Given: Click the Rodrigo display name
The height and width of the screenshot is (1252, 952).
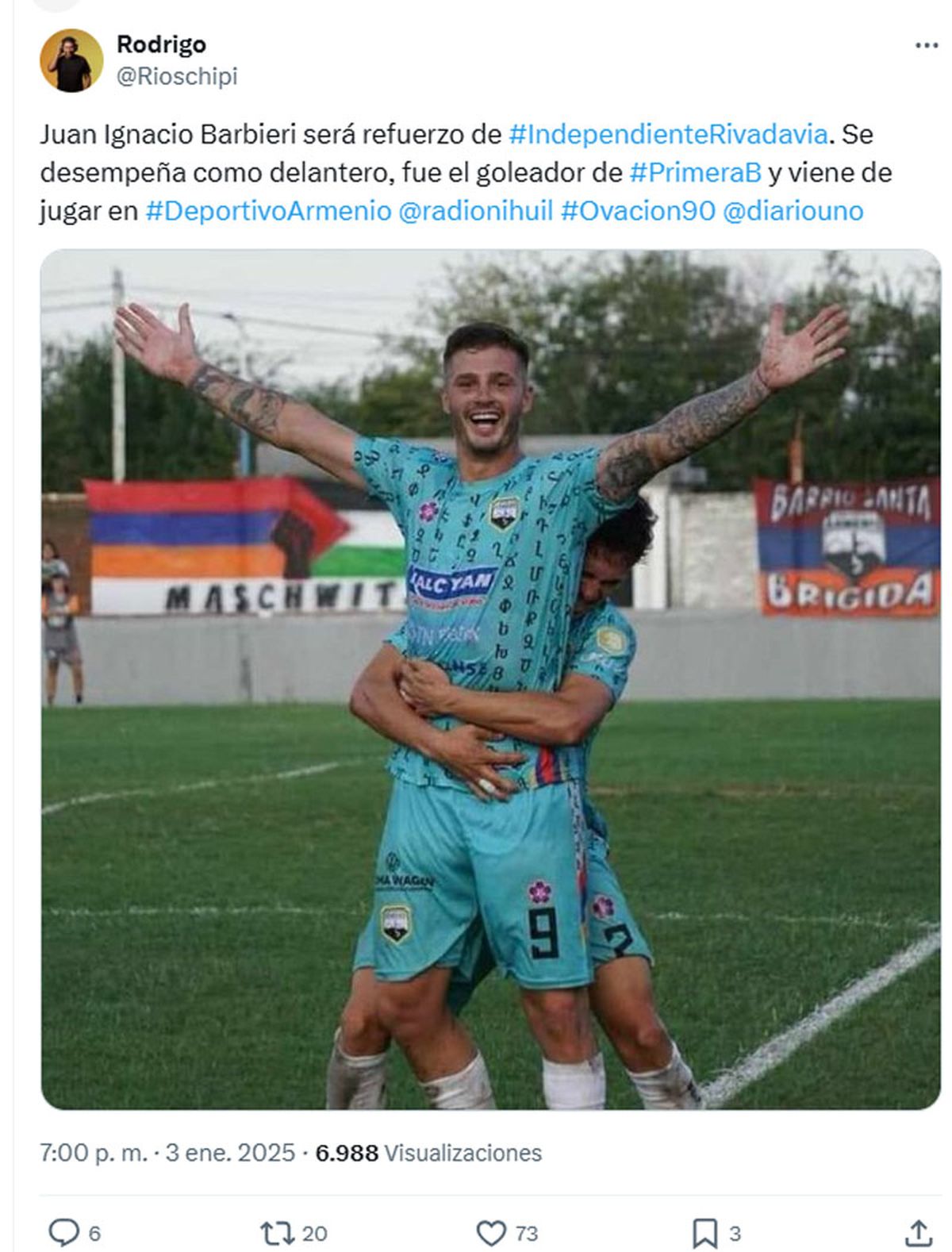Looking at the screenshot, I should point(161,44).
